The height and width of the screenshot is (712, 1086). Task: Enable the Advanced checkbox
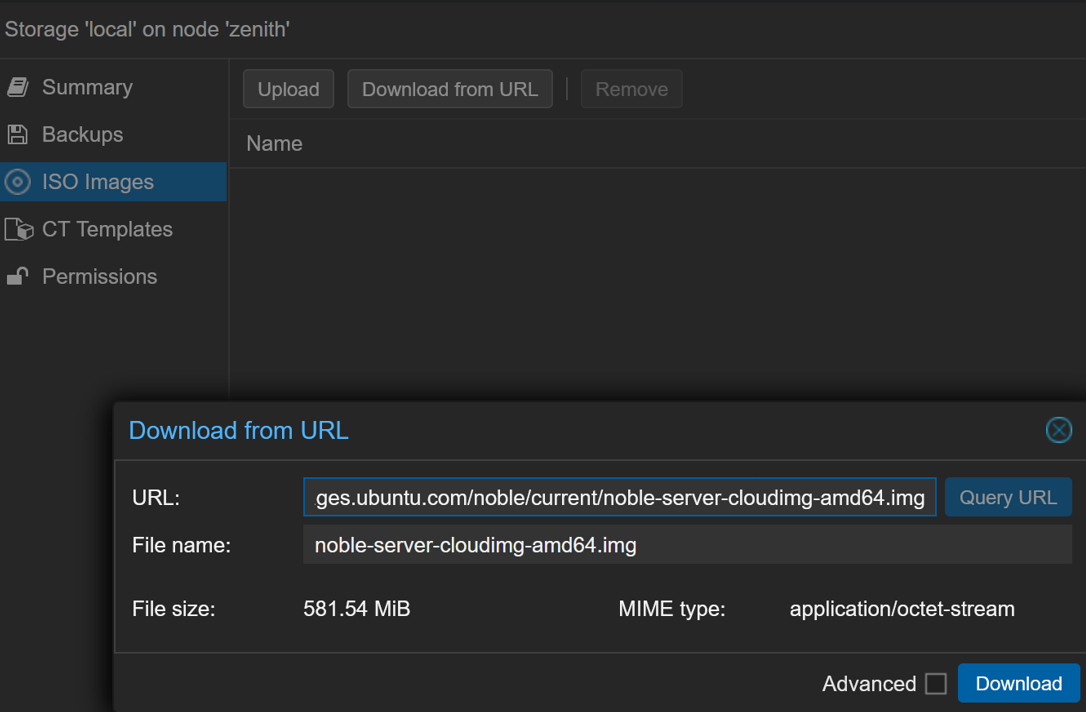tap(936, 684)
